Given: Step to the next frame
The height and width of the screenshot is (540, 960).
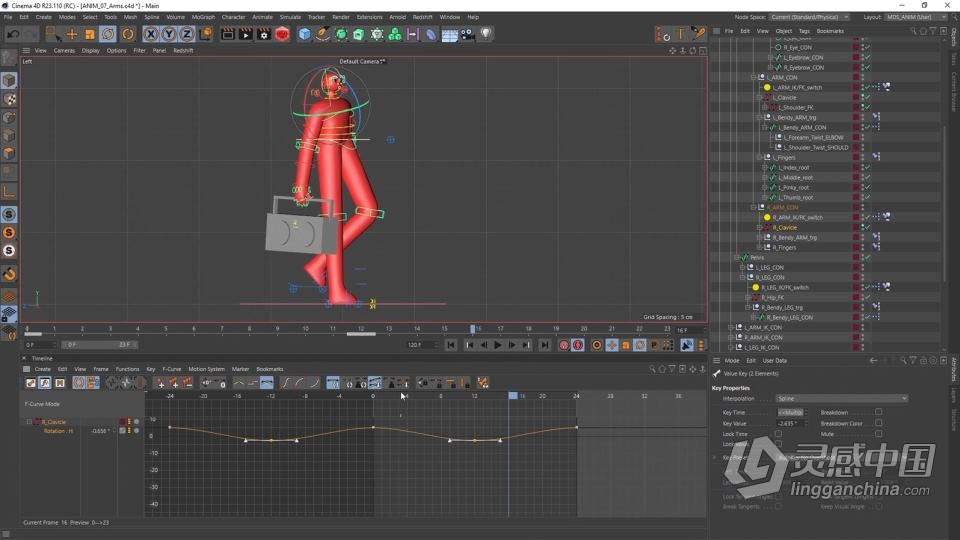Looking at the screenshot, I should [512, 345].
